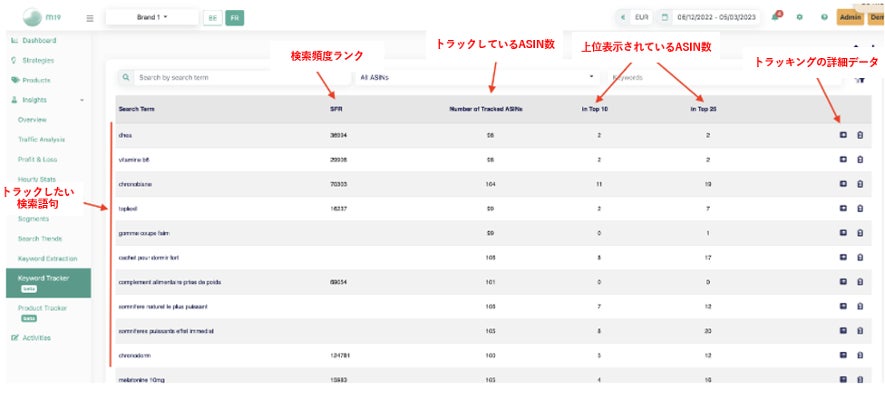Click the Admin button
Image resolution: width=885 pixels, height=410 pixels.
tap(850, 17)
